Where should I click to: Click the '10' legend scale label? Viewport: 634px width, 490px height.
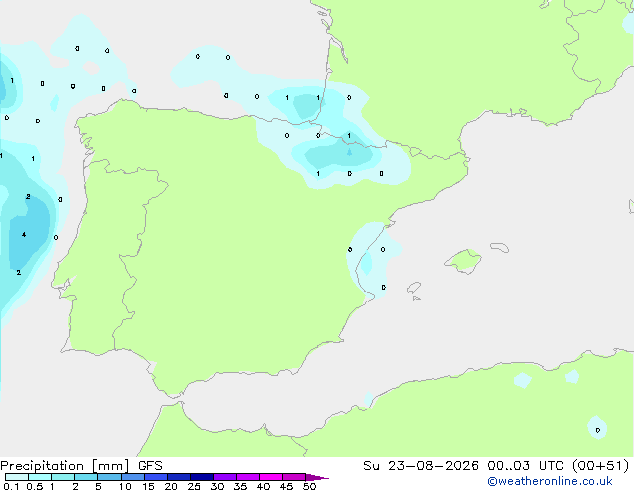coord(125,486)
